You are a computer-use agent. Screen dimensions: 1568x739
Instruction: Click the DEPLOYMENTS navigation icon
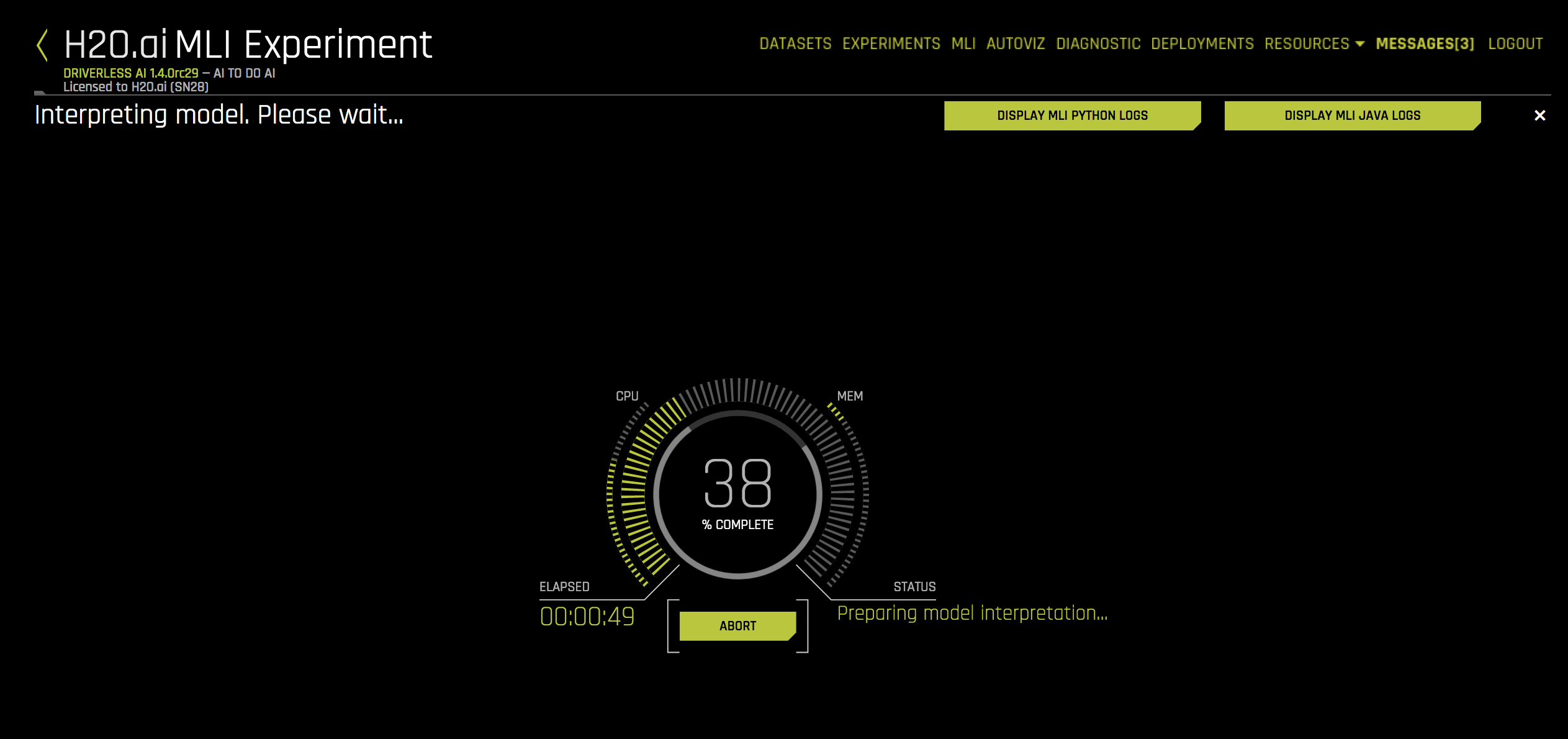point(1201,44)
